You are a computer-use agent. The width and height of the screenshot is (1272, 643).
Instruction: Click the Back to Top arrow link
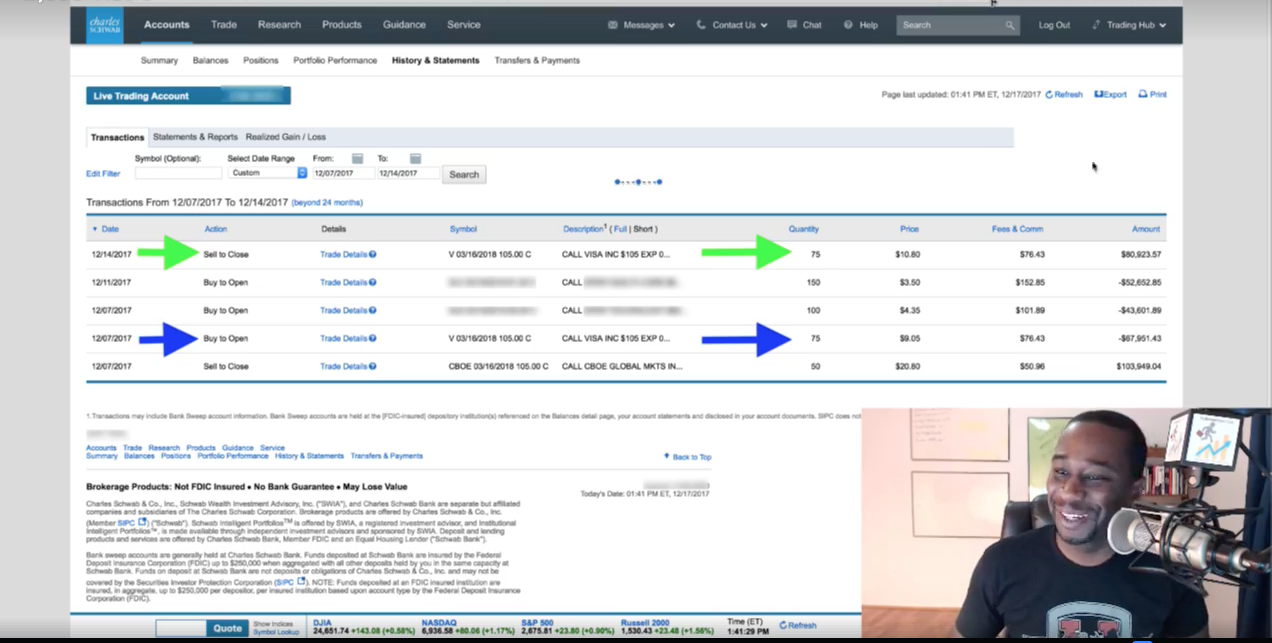click(x=687, y=457)
